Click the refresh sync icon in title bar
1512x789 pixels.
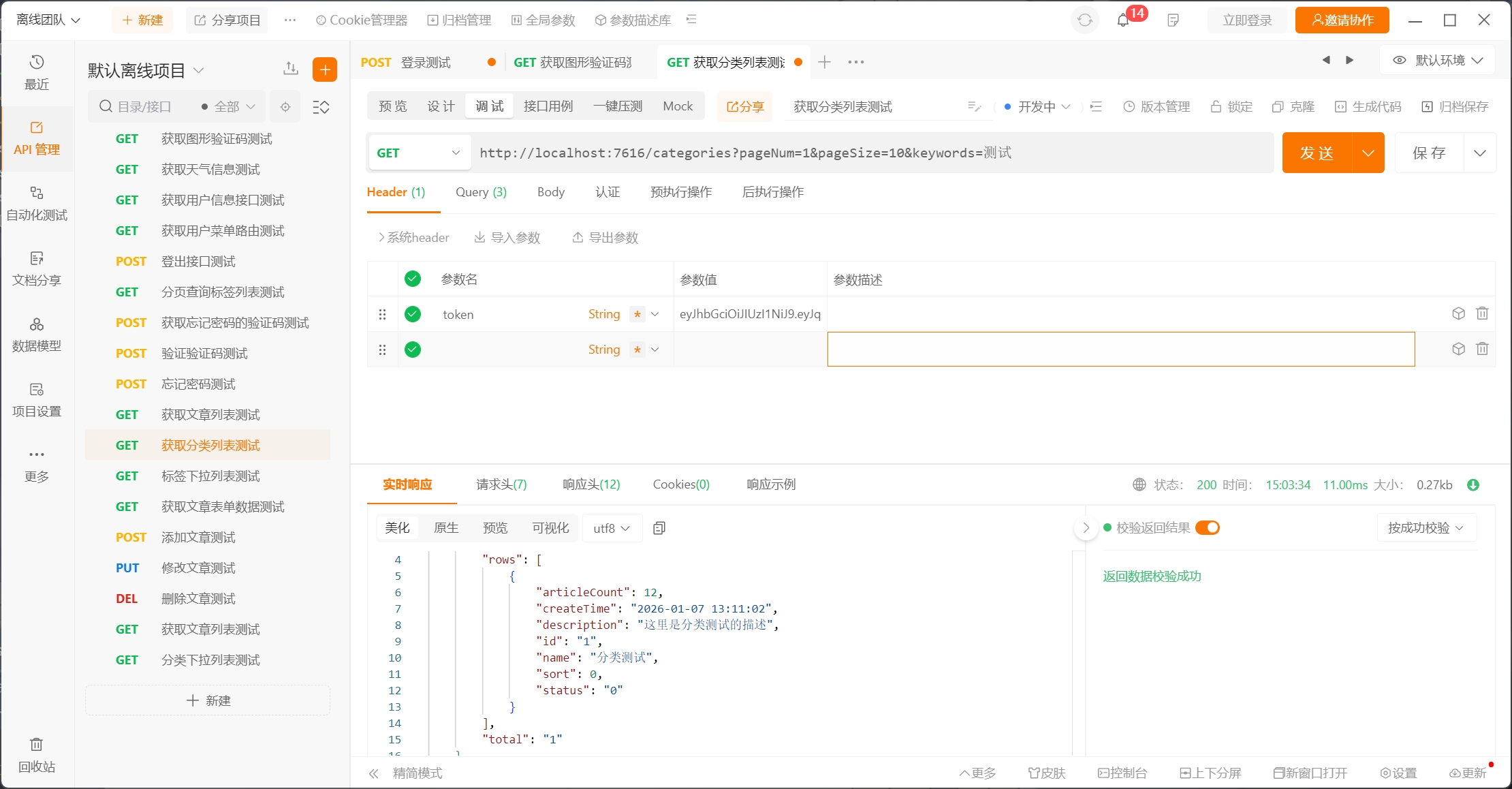(x=1085, y=20)
